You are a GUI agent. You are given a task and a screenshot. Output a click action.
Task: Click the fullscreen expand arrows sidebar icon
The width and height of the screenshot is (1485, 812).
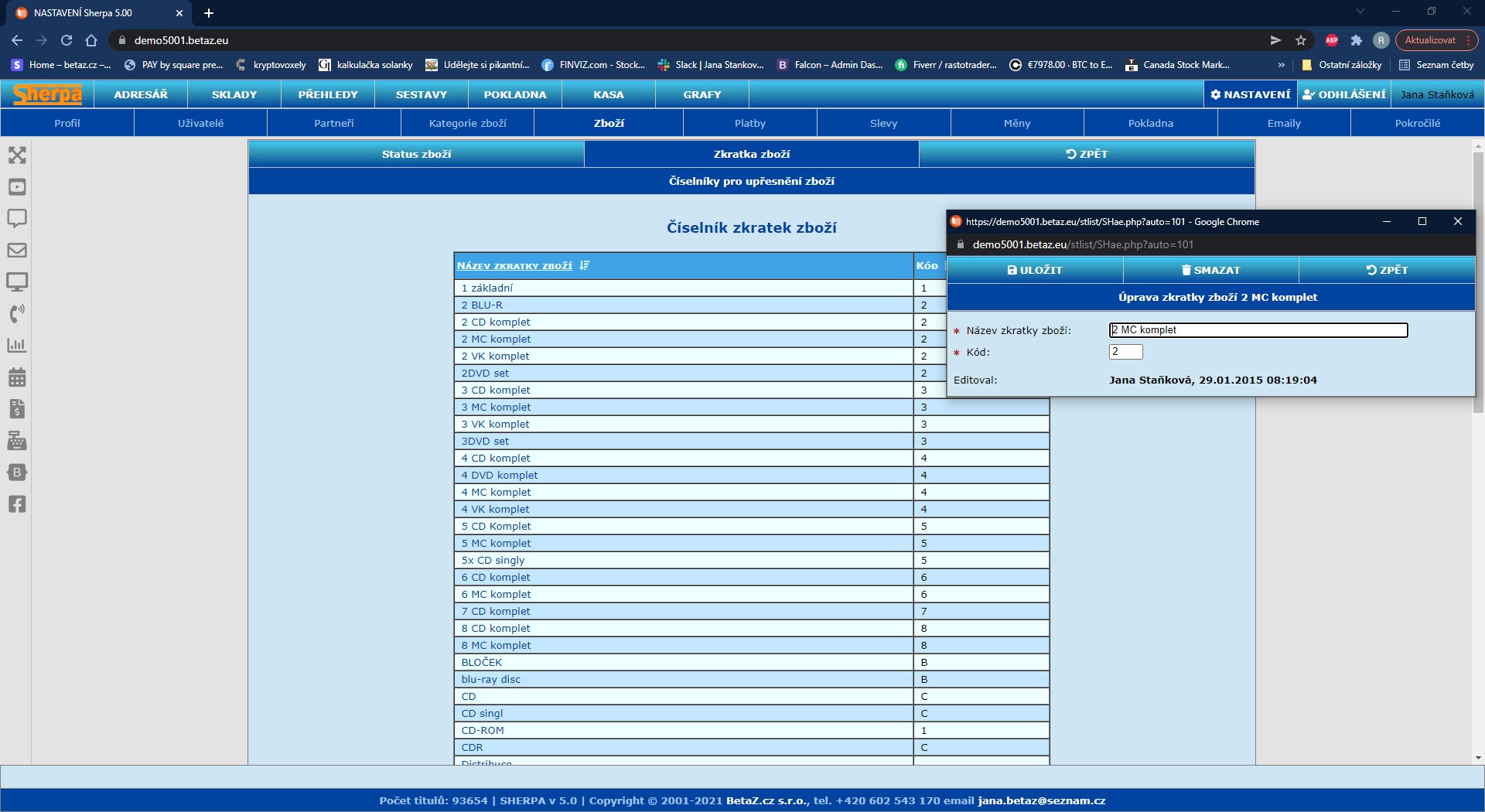pos(17,155)
